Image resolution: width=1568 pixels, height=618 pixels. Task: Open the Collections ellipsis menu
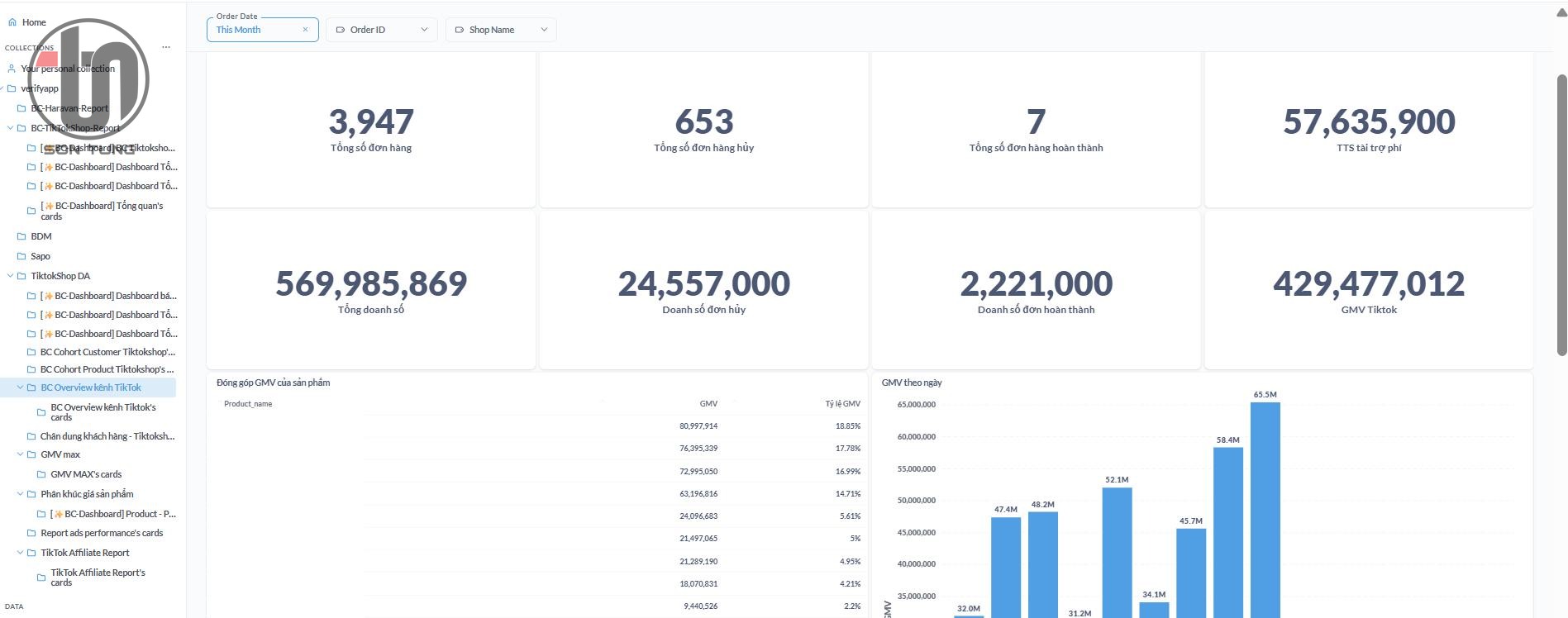(166, 47)
